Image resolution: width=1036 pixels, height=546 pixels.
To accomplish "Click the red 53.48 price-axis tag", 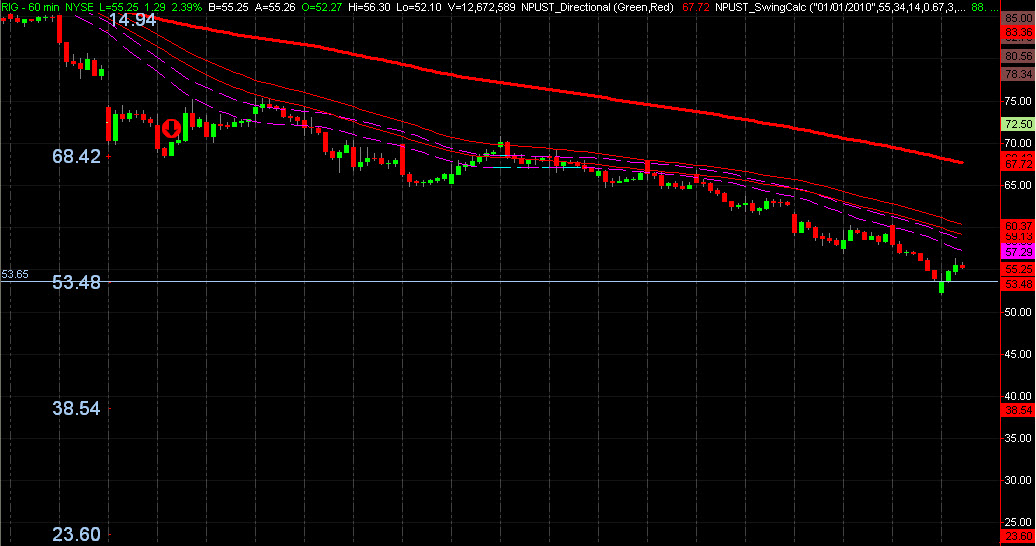I will click(1018, 284).
